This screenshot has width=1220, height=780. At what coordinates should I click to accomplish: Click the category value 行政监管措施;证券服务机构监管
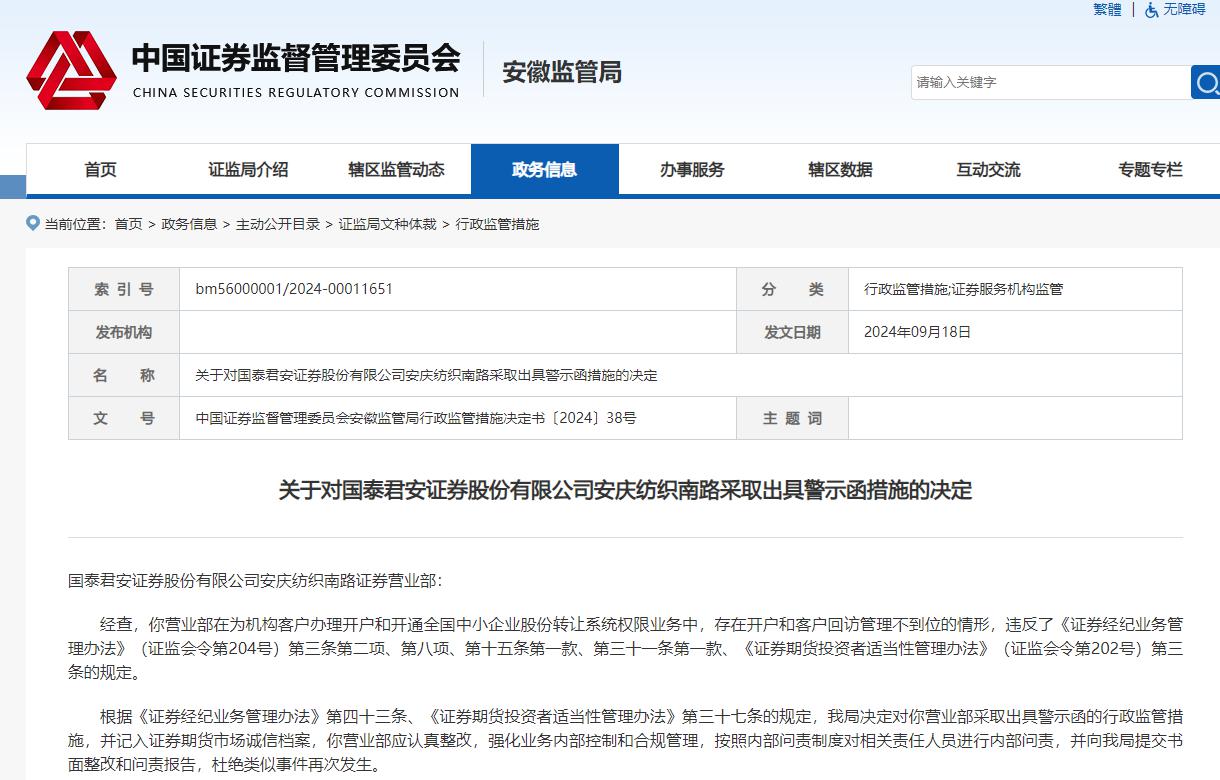click(x=964, y=289)
